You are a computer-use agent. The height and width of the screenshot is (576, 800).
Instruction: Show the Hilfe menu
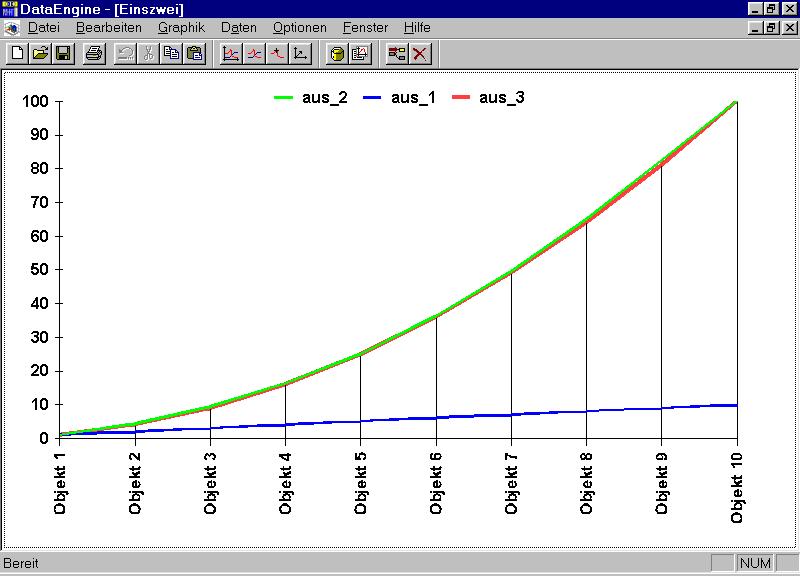(x=417, y=28)
